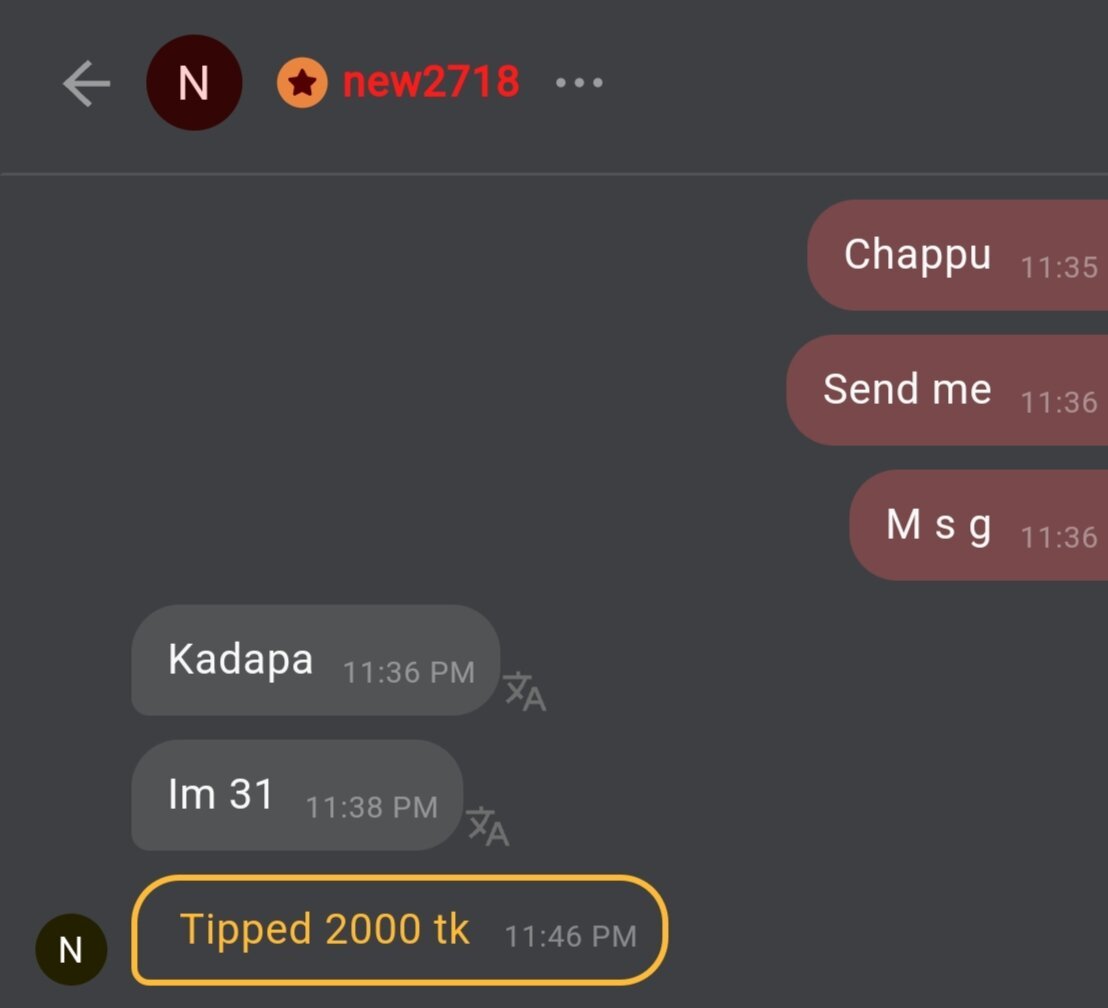Select the "Send me" message text
The width and height of the screenshot is (1108, 1008).
tap(907, 389)
